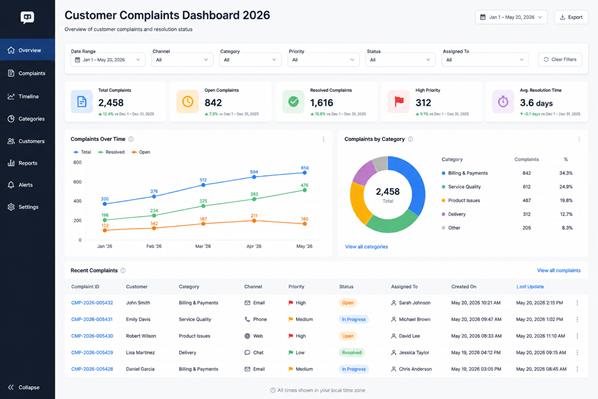Click the View all categories link
The width and height of the screenshot is (598, 399).
click(x=367, y=247)
